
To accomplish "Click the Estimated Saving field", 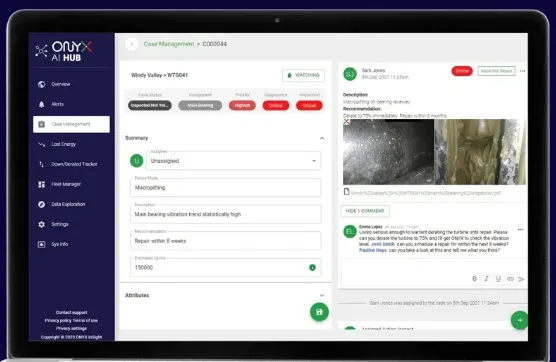I will 226,268.
